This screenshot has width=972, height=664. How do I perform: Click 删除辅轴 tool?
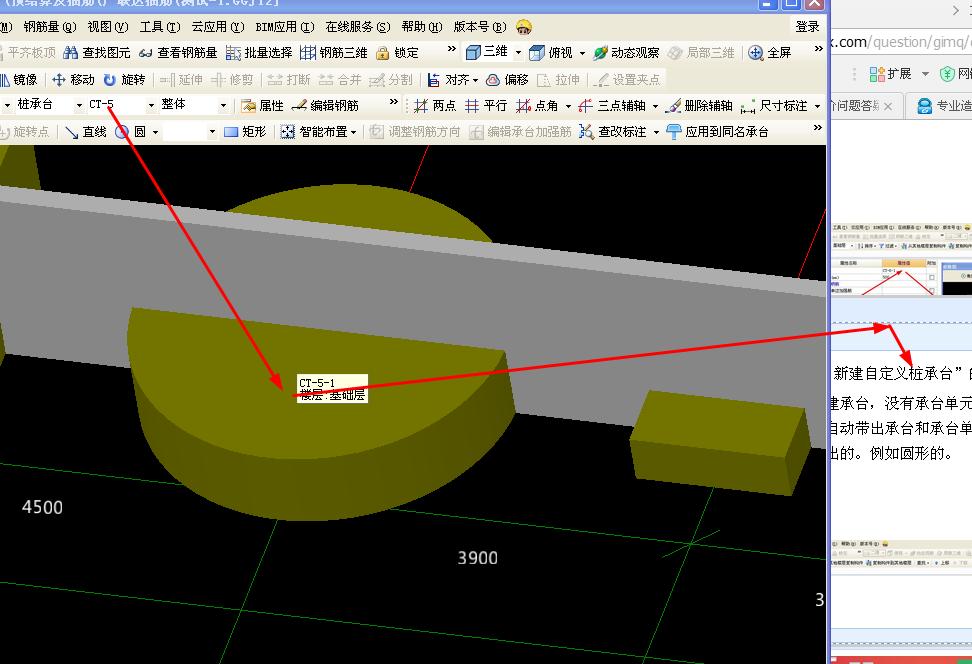point(699,106)
